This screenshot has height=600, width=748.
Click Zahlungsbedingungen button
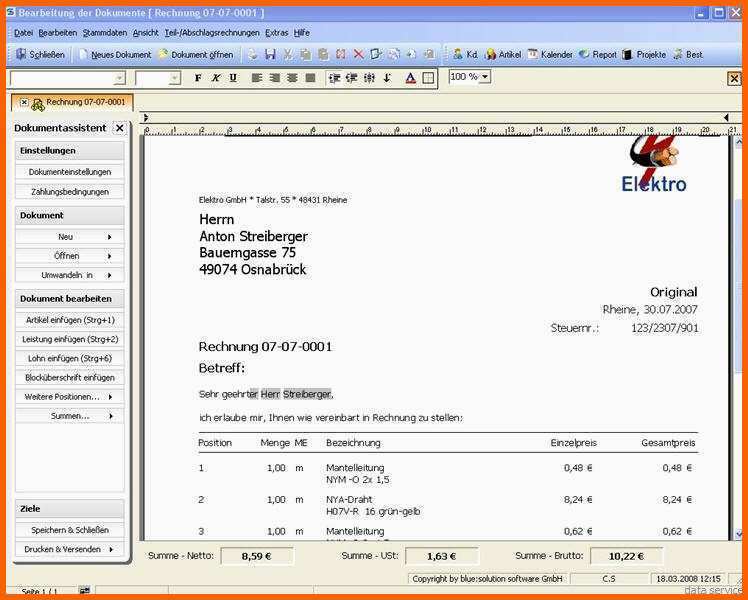tap(70, 191)
